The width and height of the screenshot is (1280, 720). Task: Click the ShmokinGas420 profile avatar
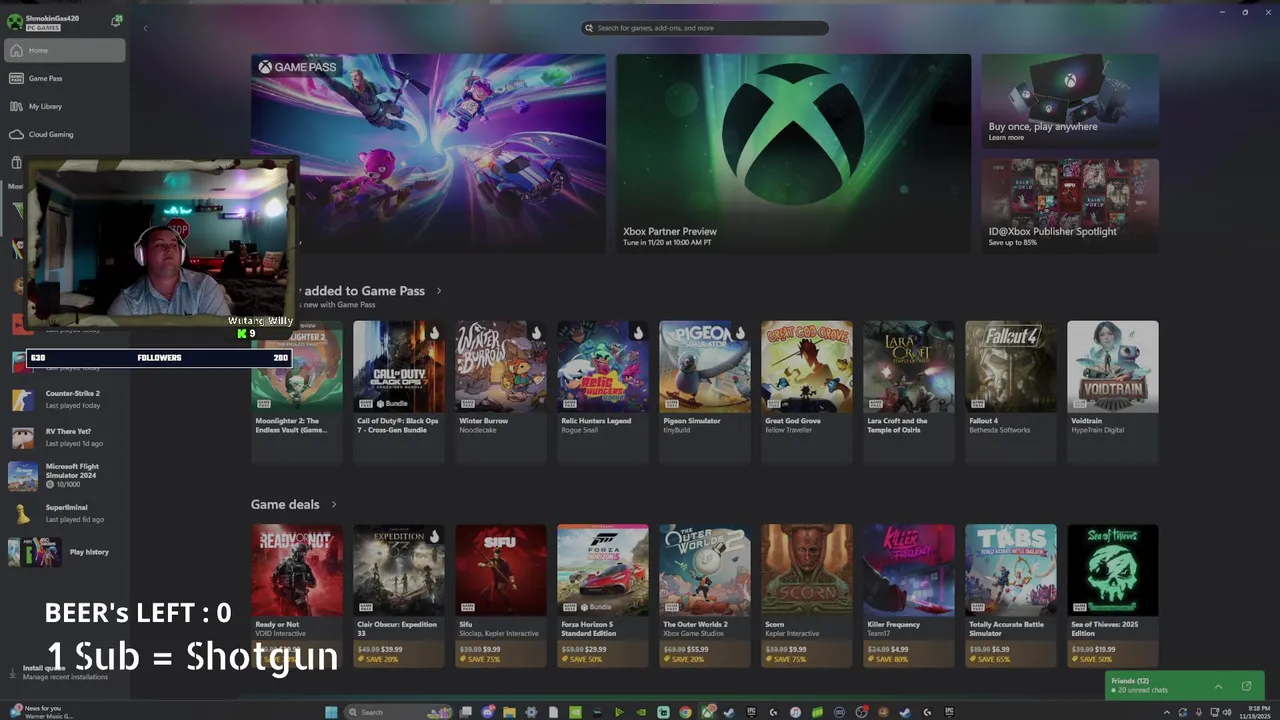click(x=15, y=22)
